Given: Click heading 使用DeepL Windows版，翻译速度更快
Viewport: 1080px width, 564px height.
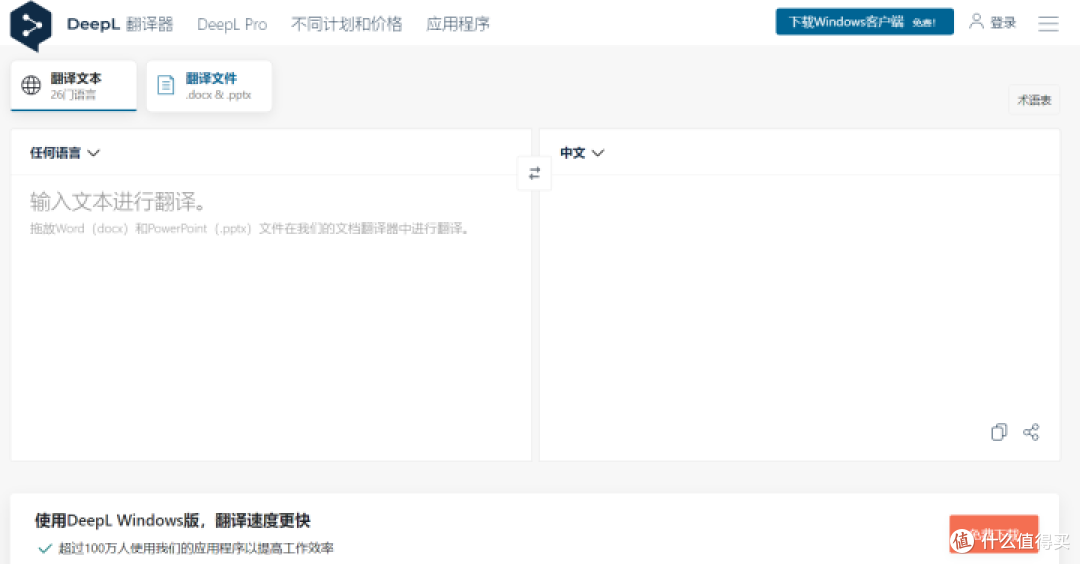Looking at the screenshot, I should pos(172,521).
